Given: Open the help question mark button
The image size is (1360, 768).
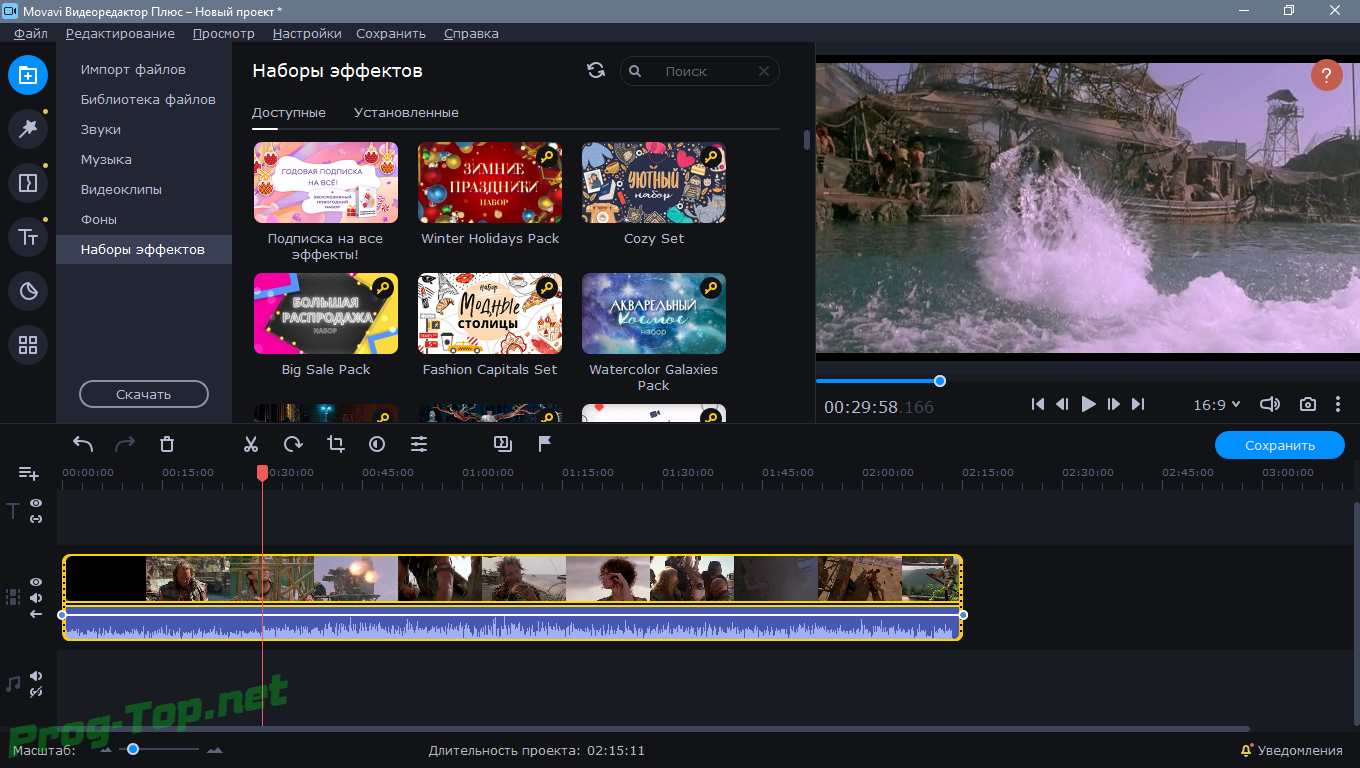Looking at the screenshot, I should point(1327,75).
